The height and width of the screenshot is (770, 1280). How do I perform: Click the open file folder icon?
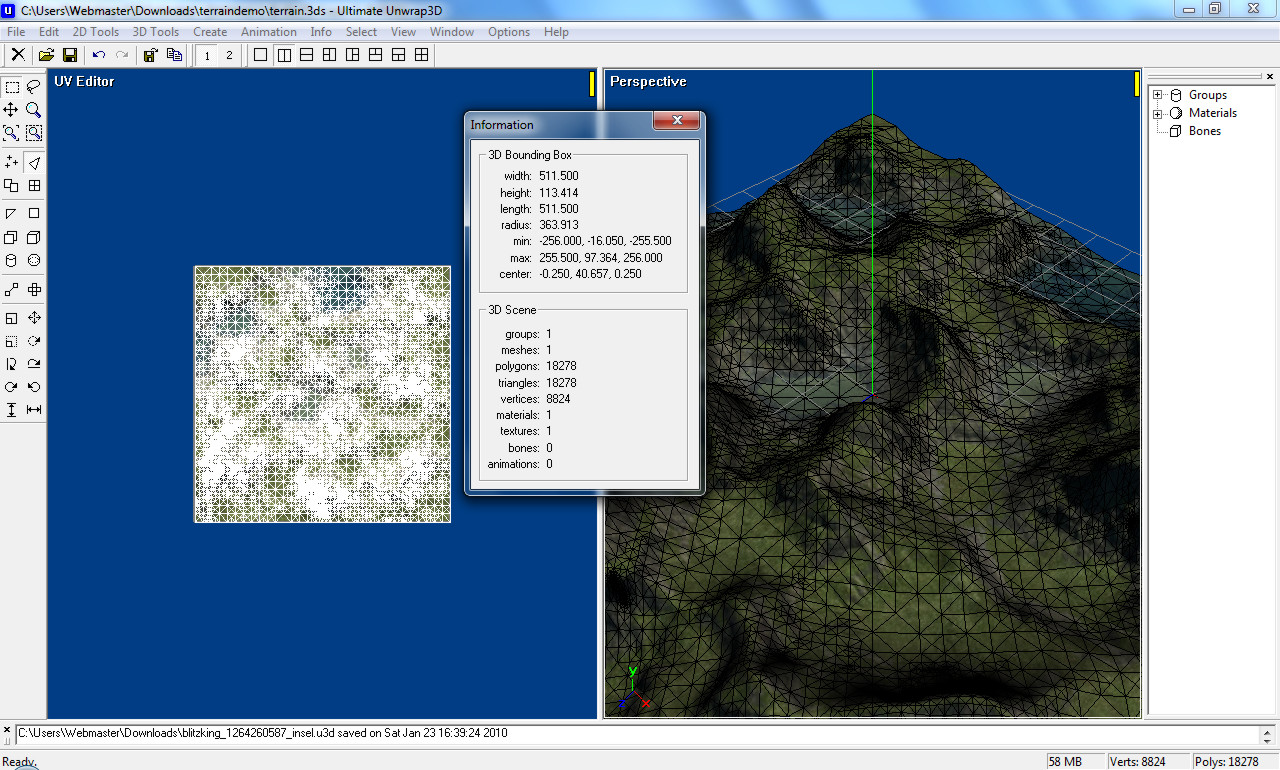(47, 55)
